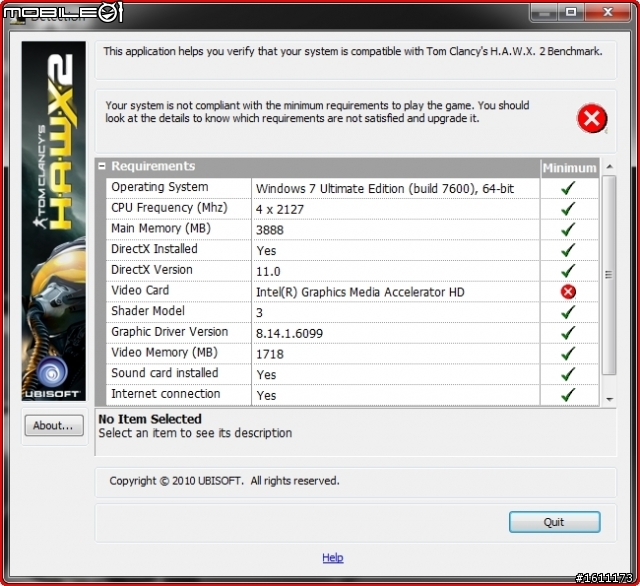Click the red error icon beside compliance message
Viewport: 640px width, 586px height.
[591, 118]
